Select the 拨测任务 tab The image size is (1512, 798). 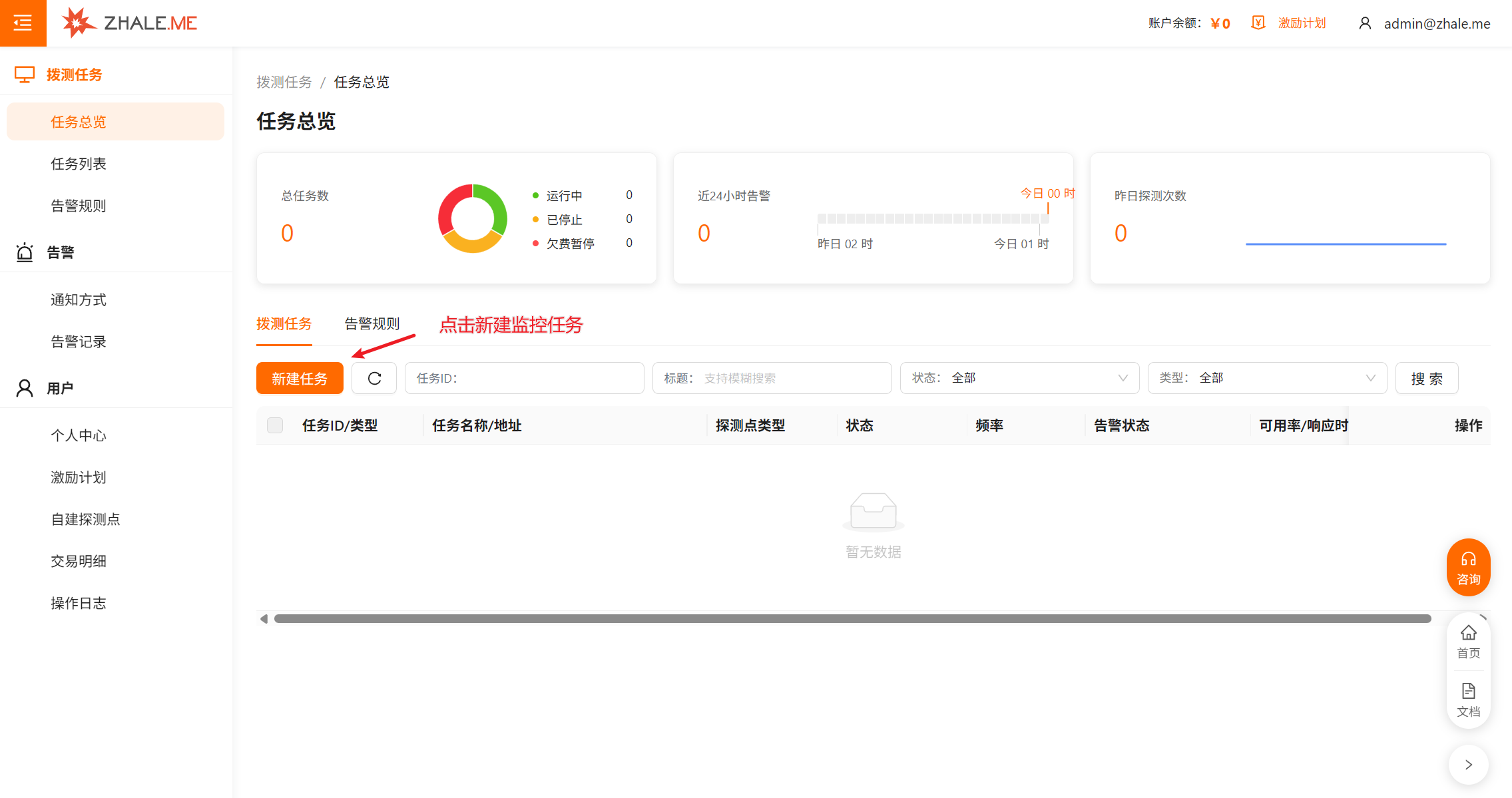[x=284, y=324]
